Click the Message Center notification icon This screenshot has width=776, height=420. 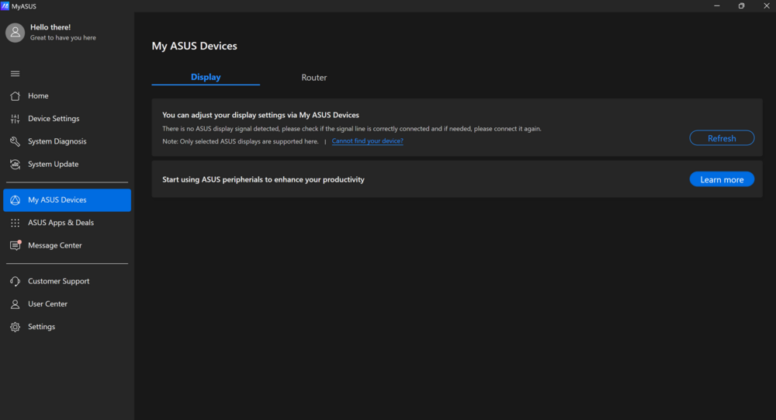pos(15,245)
